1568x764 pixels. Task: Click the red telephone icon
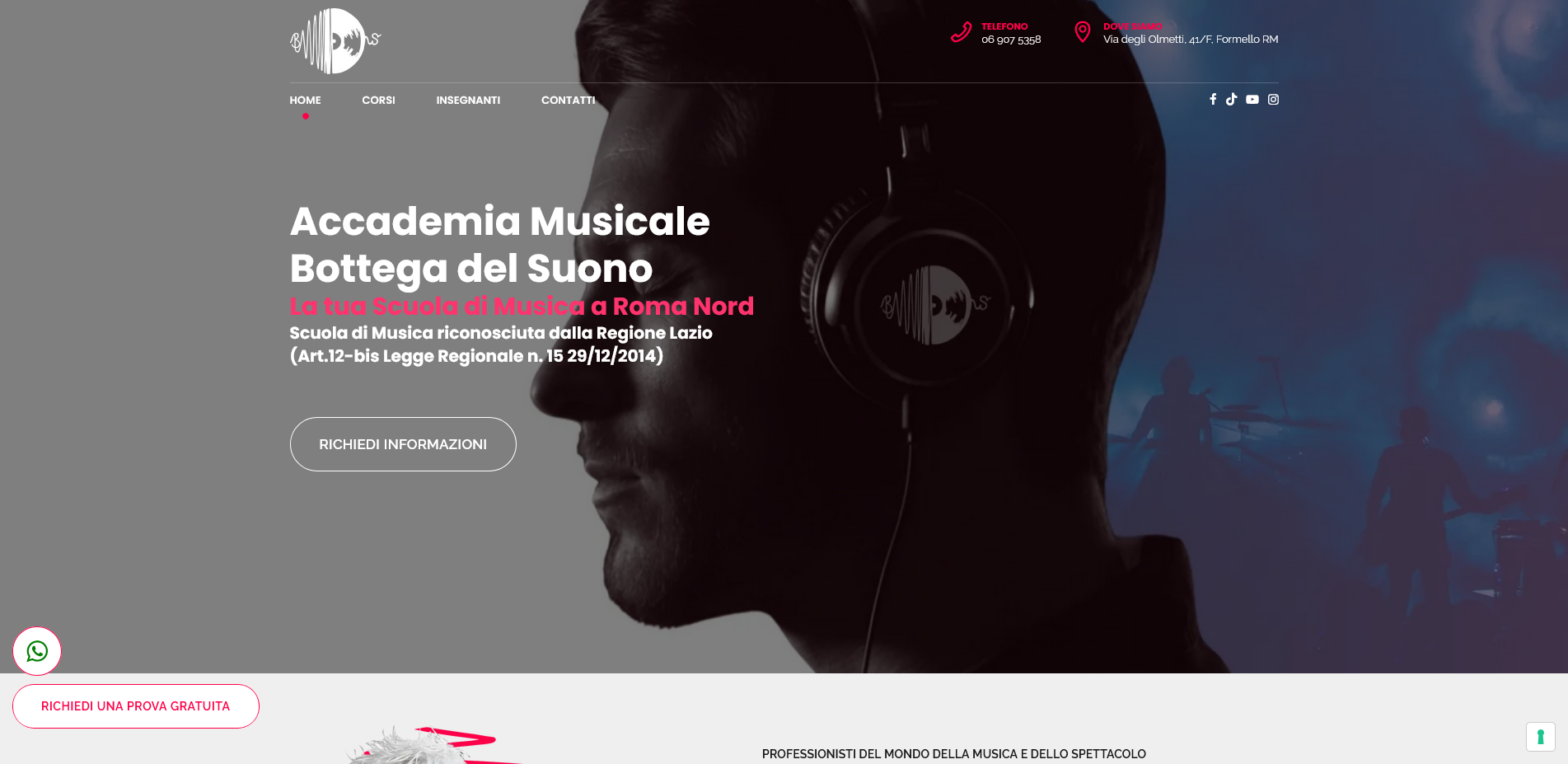click(961, 32)
